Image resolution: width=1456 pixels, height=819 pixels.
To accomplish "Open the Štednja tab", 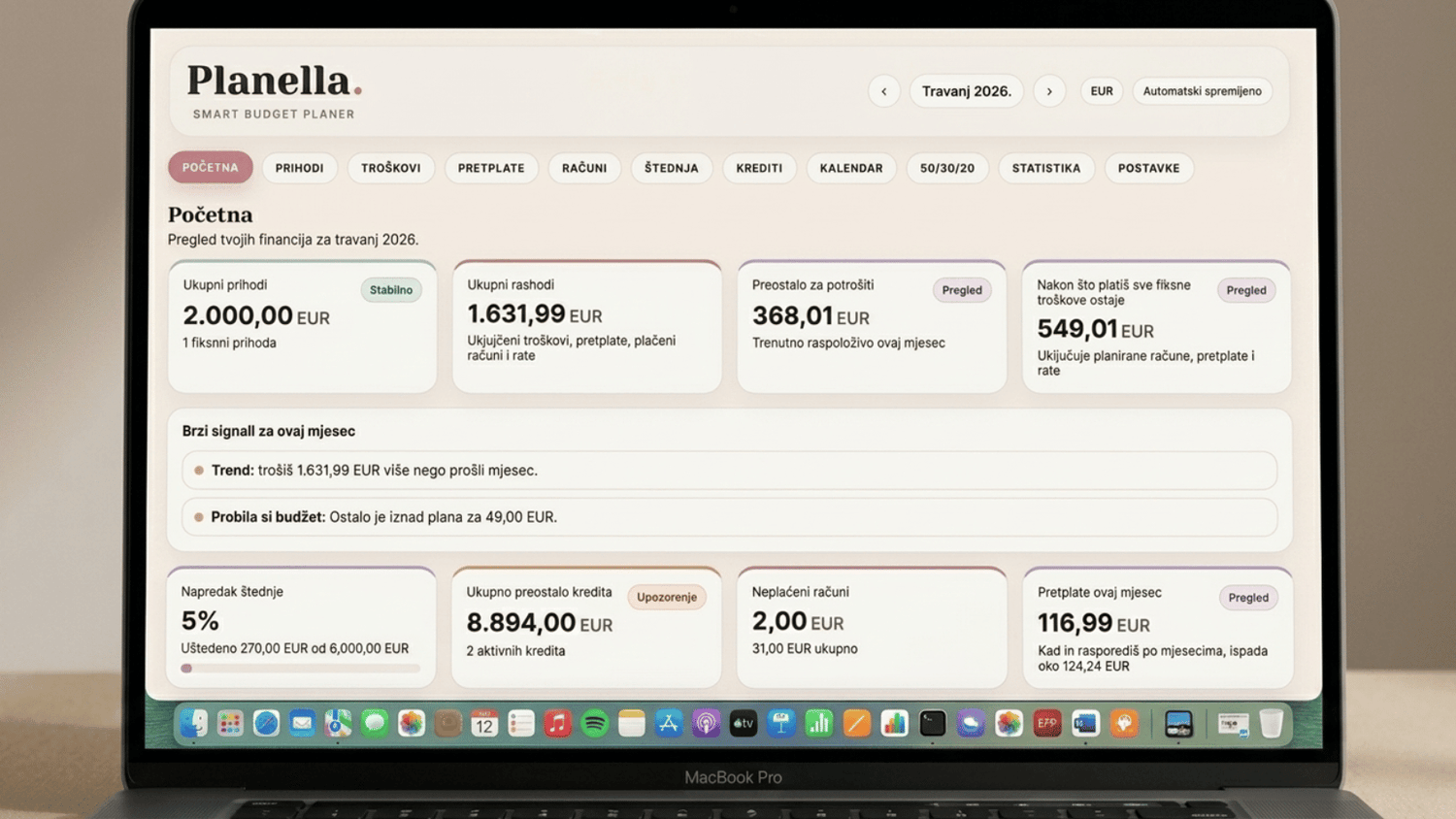I will (x=671, y=168).
